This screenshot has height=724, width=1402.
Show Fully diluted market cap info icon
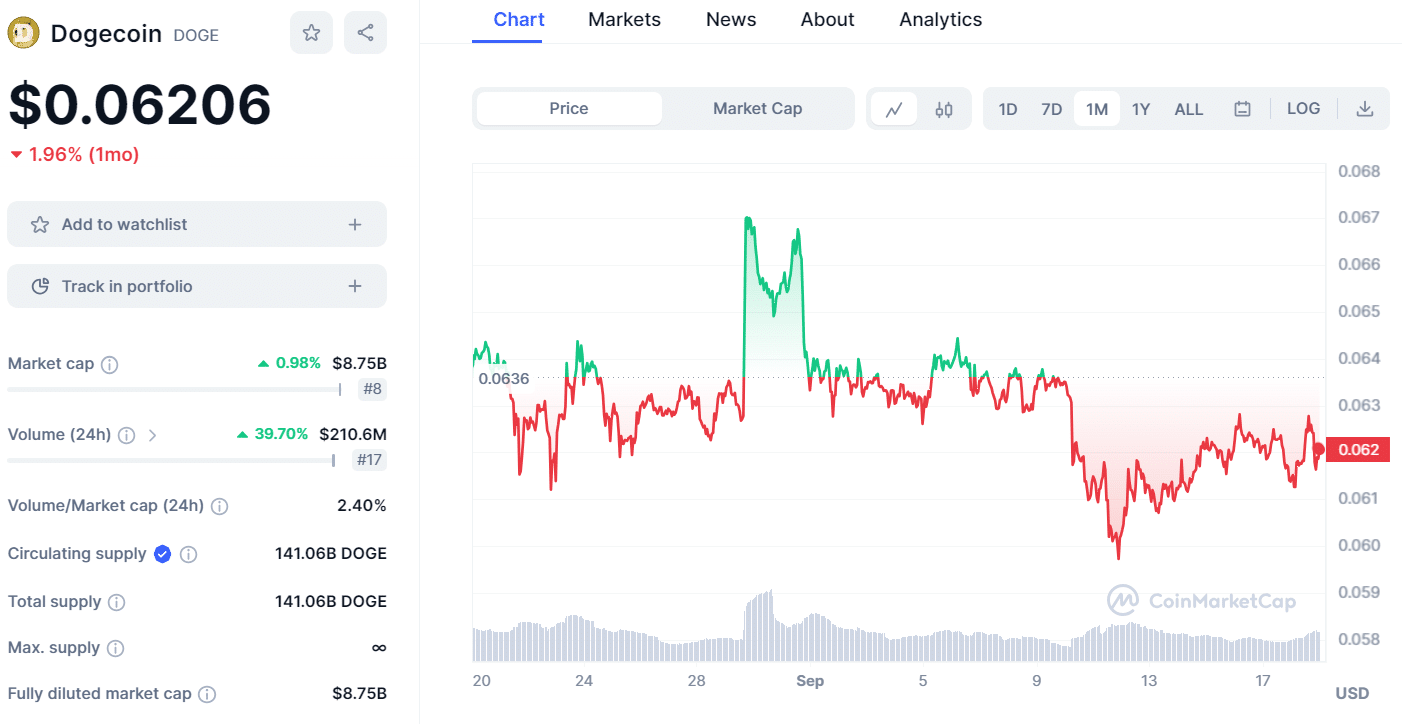(x=207, y=694)
